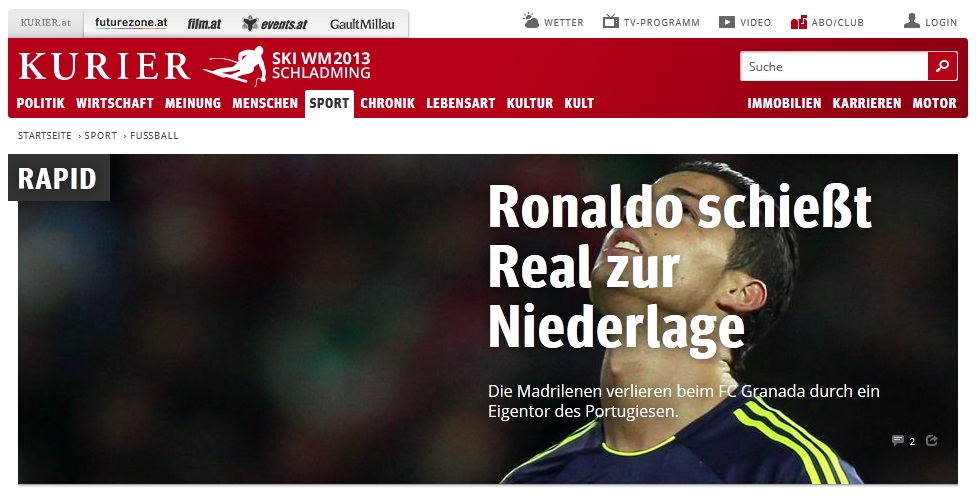Screen dimensions: 979x497
Task: Share article via arrow icon
Action: pyautogui.click(x=932, y=441)
